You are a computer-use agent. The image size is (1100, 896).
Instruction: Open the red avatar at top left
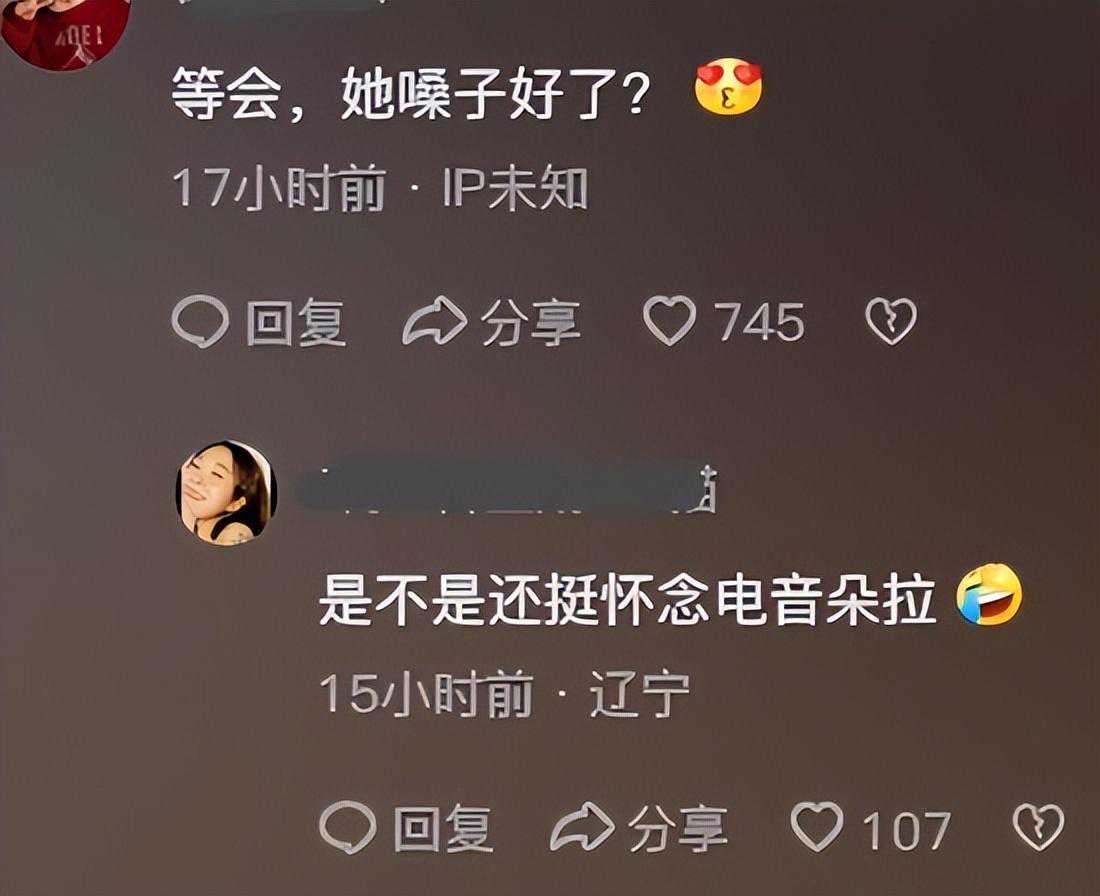click(x=65, y=34)
